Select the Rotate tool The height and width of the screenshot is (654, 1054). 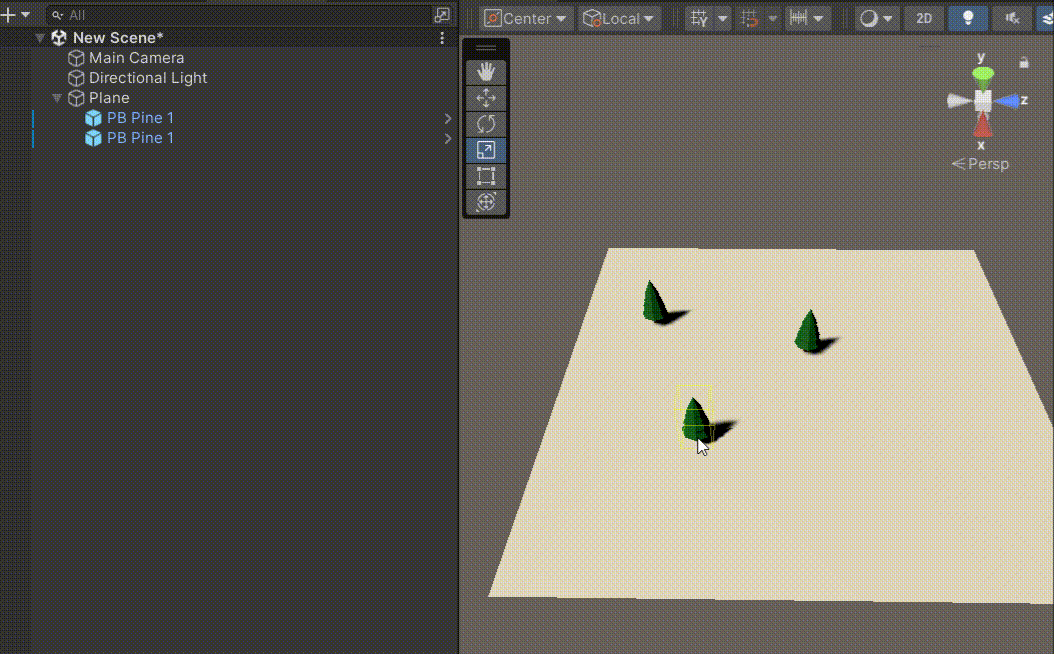pos(486,124)
